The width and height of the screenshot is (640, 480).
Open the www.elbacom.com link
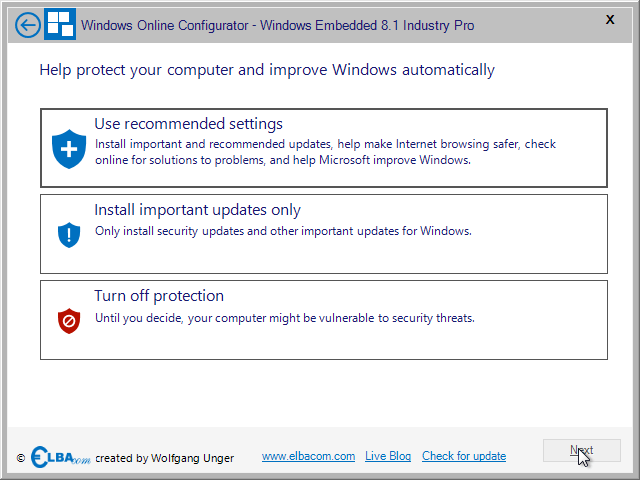tap(308, 456)
